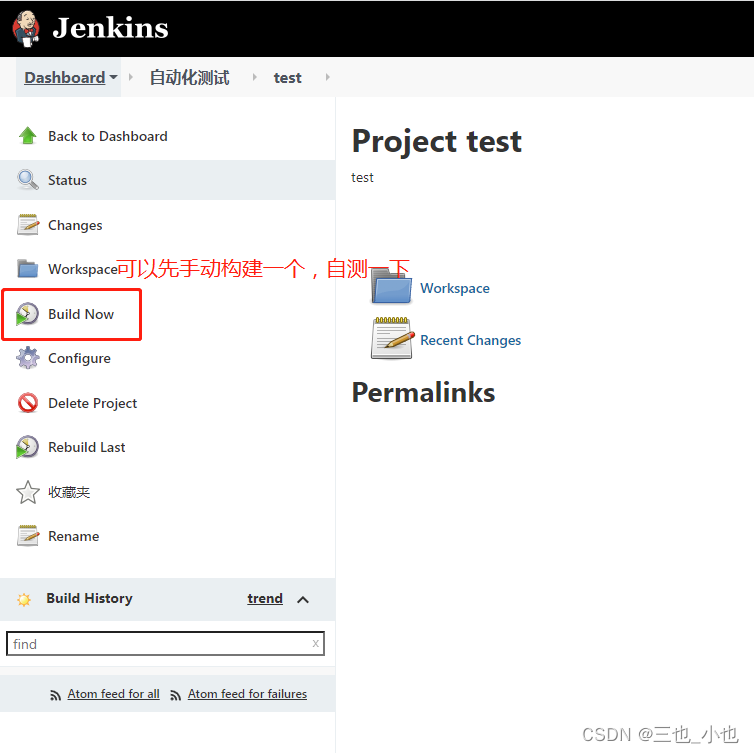Trigger Build Now from the sidebar
The height and width of the screenshot is (753, 754).
click(81, 314)
